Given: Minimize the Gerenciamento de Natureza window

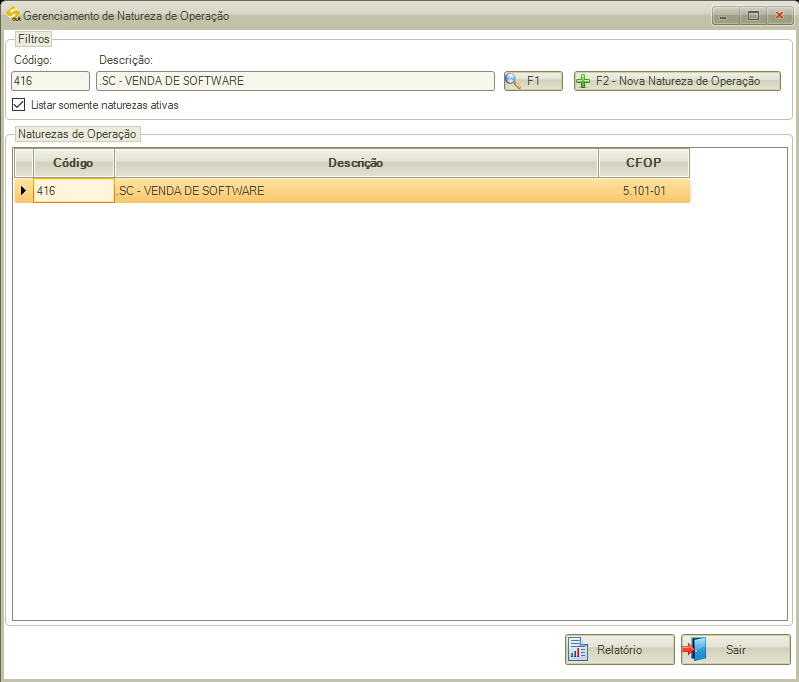Looking at the screenshot, I should pyautogui.click(x=725, y=16).
